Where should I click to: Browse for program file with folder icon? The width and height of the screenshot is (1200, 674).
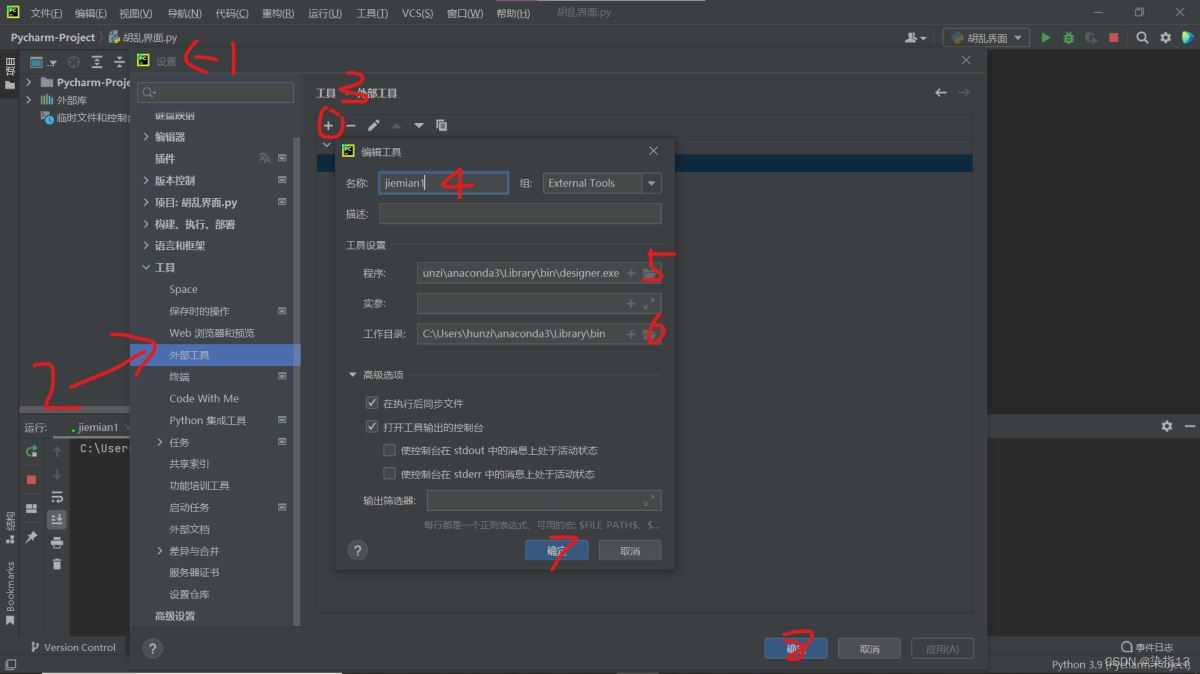(x=649, y=273)
